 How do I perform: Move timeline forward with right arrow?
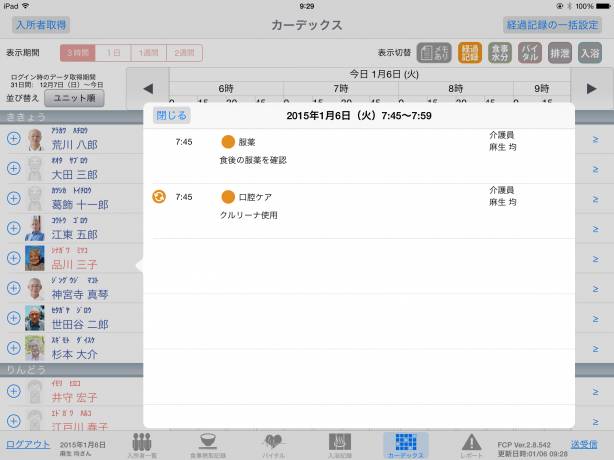point(591,88)
